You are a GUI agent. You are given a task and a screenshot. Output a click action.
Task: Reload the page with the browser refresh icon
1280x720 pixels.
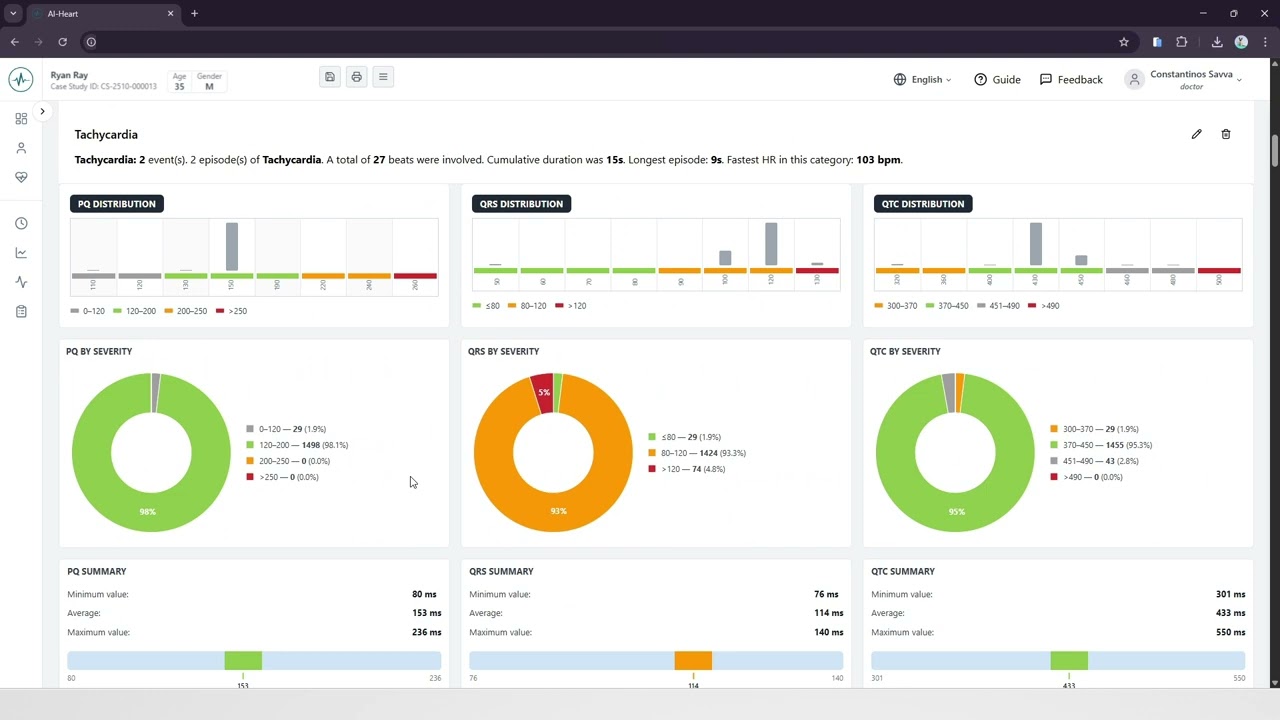(x=62, y=42)
